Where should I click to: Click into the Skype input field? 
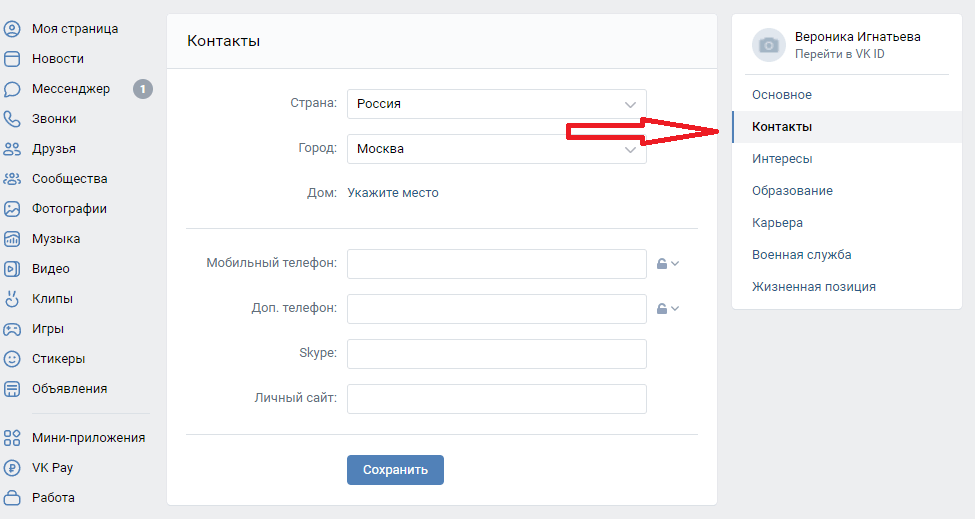pyautogui.click(x=496, y=354)
